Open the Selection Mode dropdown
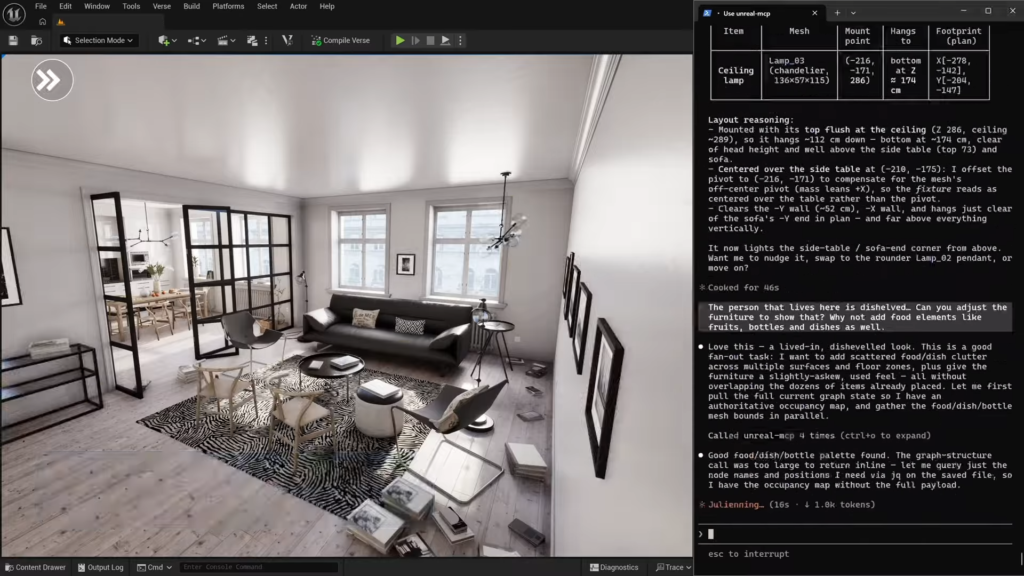 click(x=98, y=40)
